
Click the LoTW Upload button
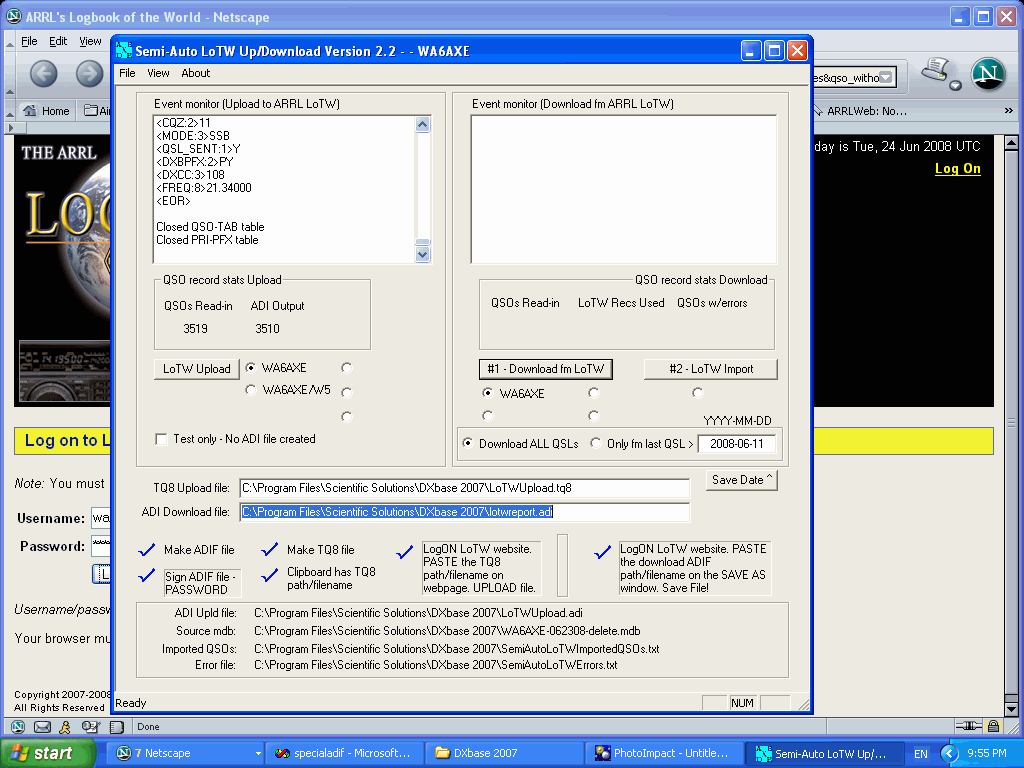pos(197,368)
